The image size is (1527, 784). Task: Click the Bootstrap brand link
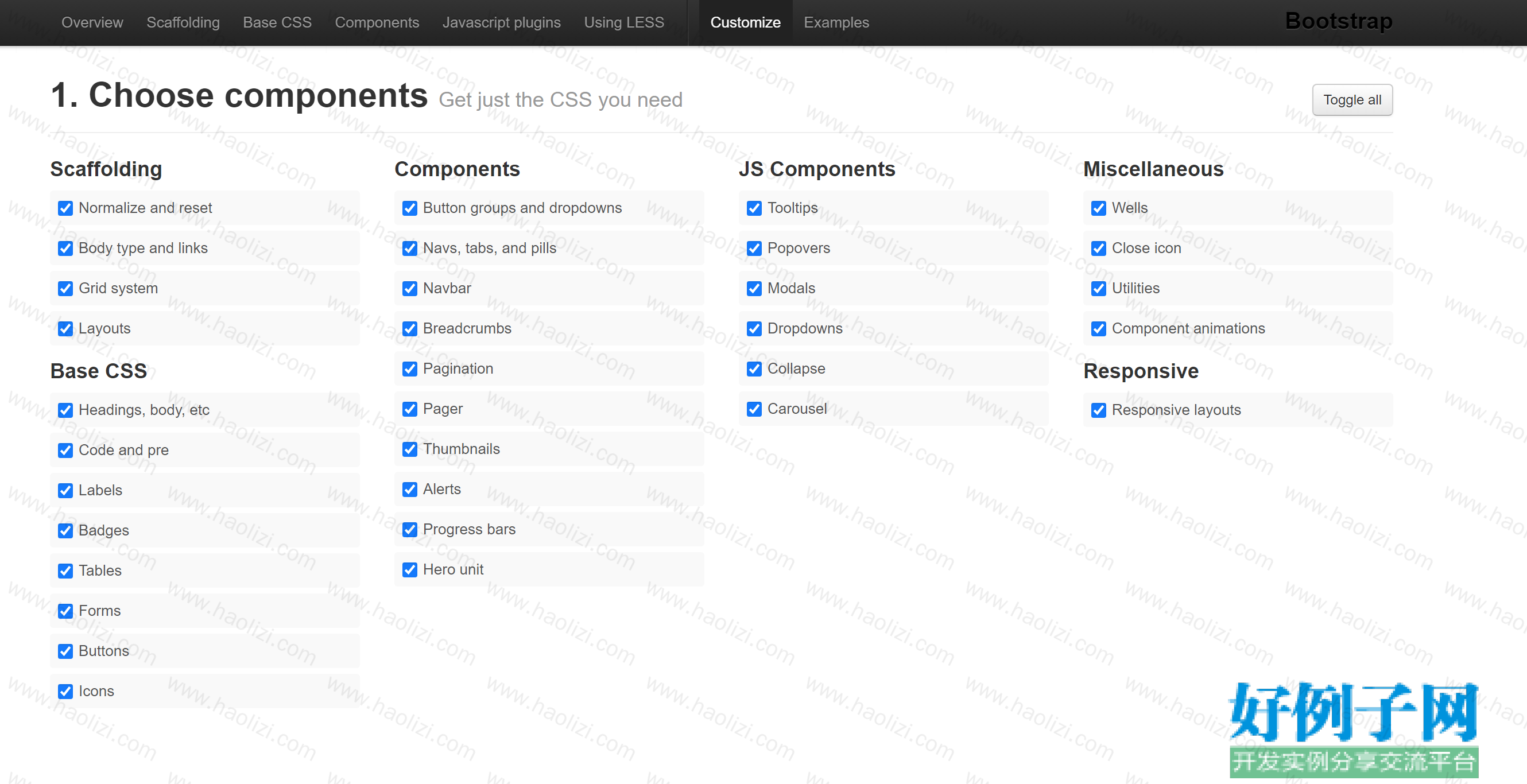1339,21
